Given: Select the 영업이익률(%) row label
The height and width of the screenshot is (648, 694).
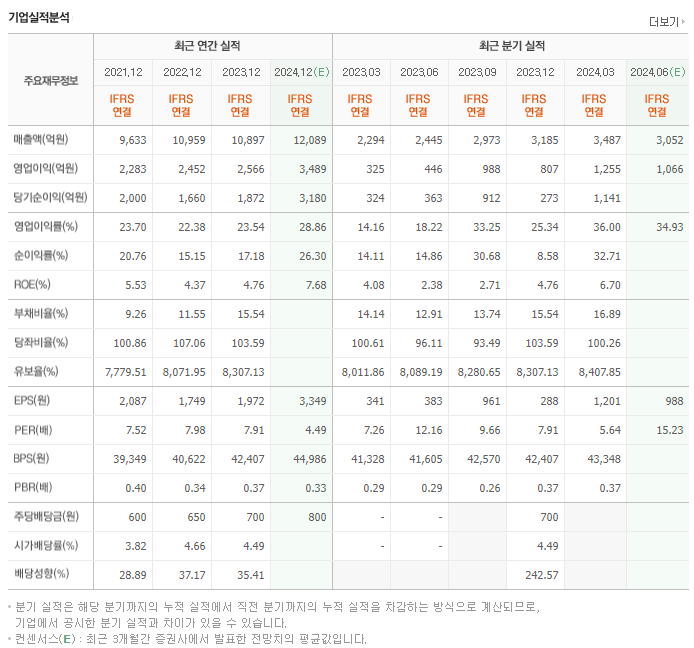Looking at the screenshot, I should tap(46, 226).
